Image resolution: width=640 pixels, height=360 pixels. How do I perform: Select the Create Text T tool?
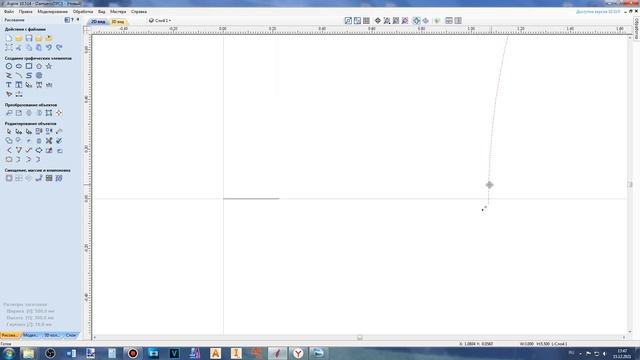[9, 85]
